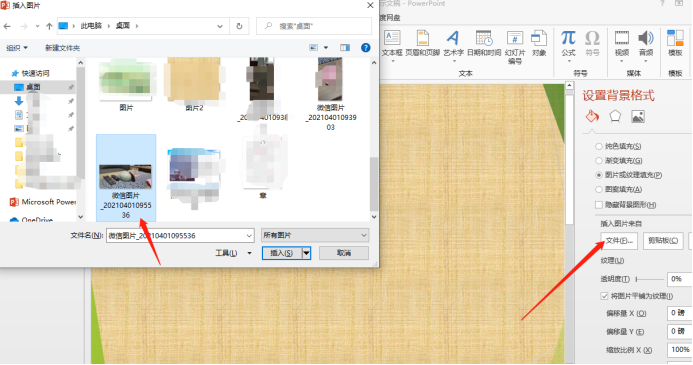This screenshot has width=693, height=365.
Task: Toggle the preview pane icon
Action: pos(345,48)
